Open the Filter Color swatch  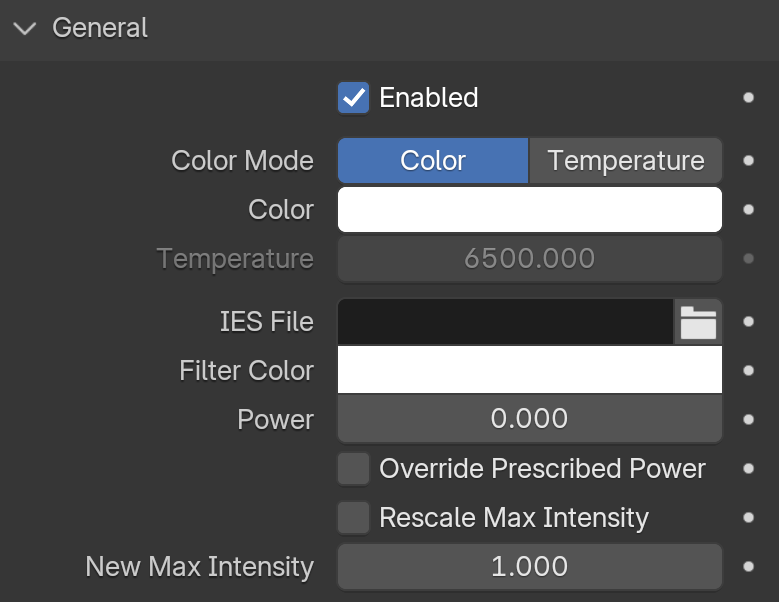(530, 370)
